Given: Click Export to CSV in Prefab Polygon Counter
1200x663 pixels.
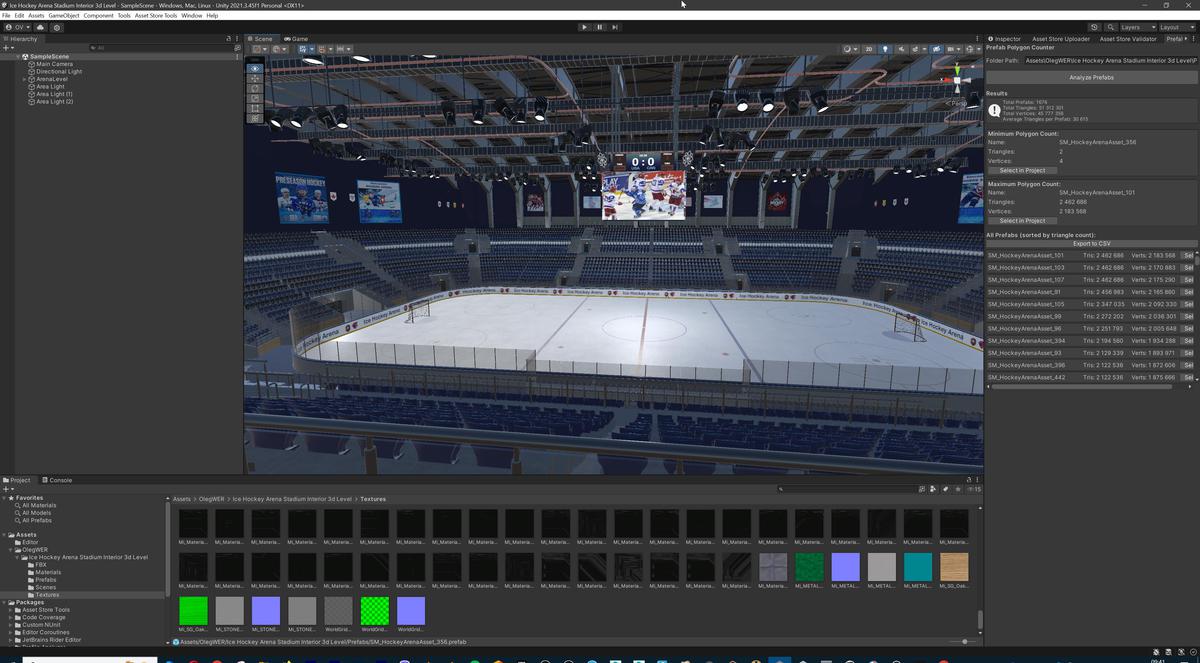Looking at the screenshot, I should pyautogui.click(x=1090, y=243).
